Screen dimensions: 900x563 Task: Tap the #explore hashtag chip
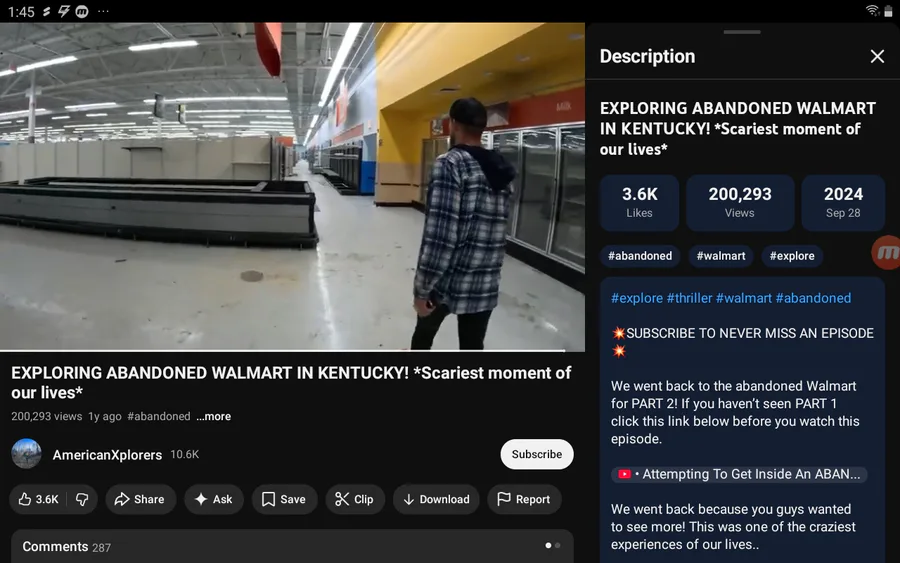(792, 256)
